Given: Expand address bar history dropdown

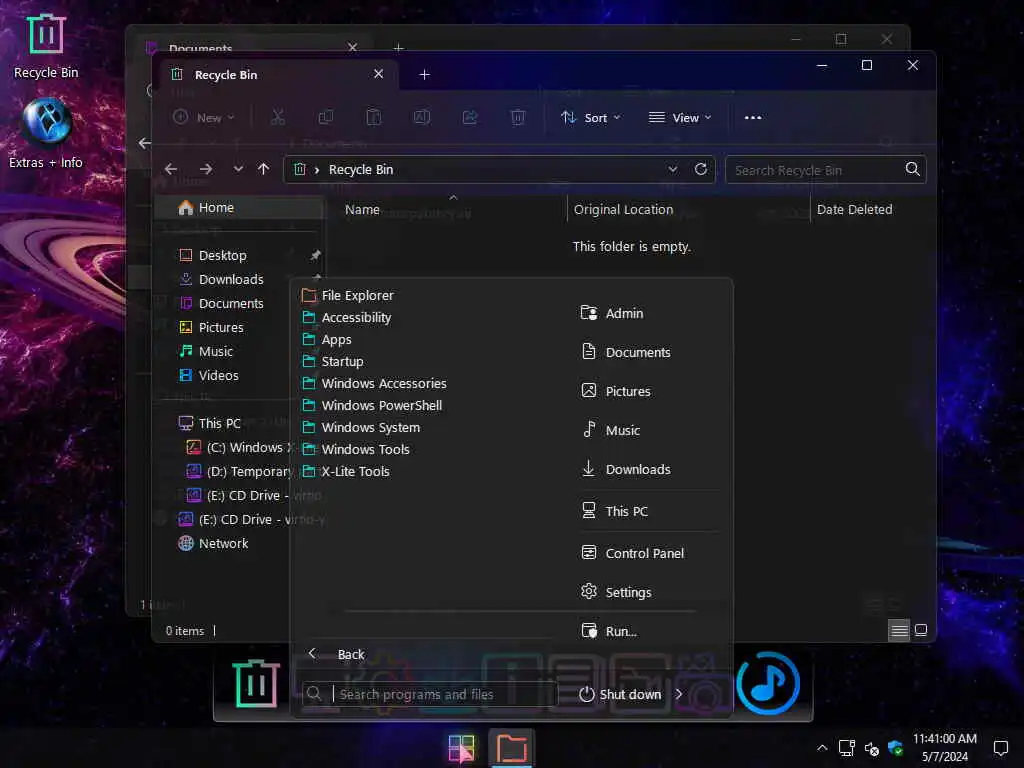Looking at the screenshot, I should pyautogui.click(x=673, y=169).
